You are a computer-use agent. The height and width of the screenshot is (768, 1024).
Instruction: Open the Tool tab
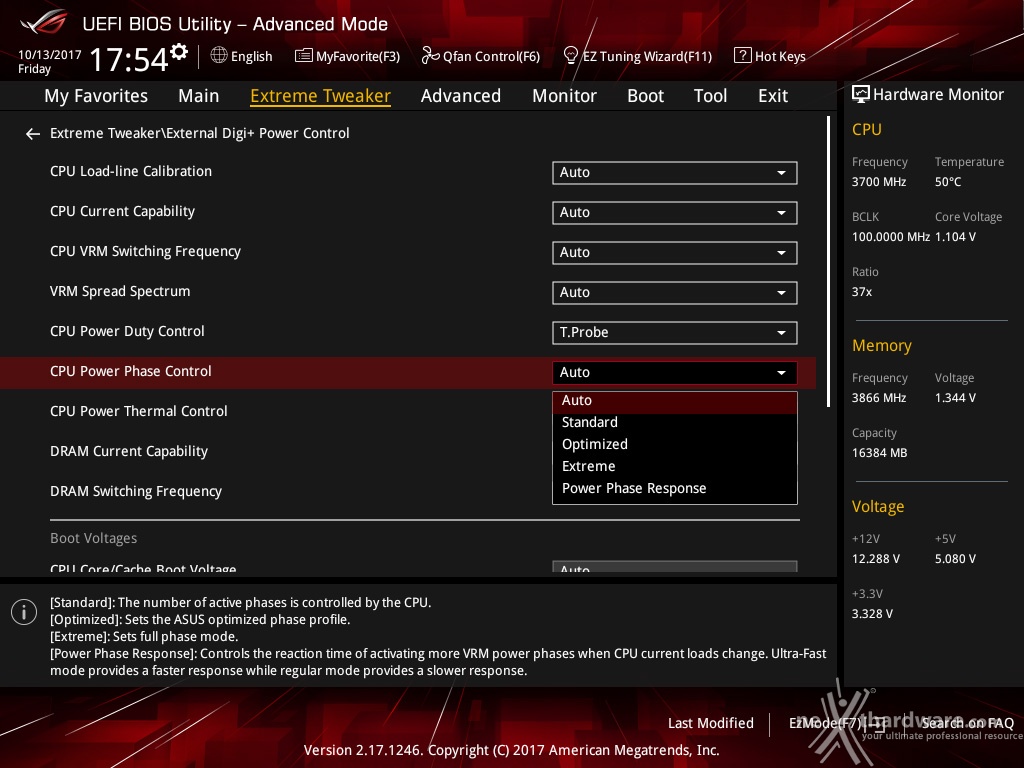tap(711, 96)
